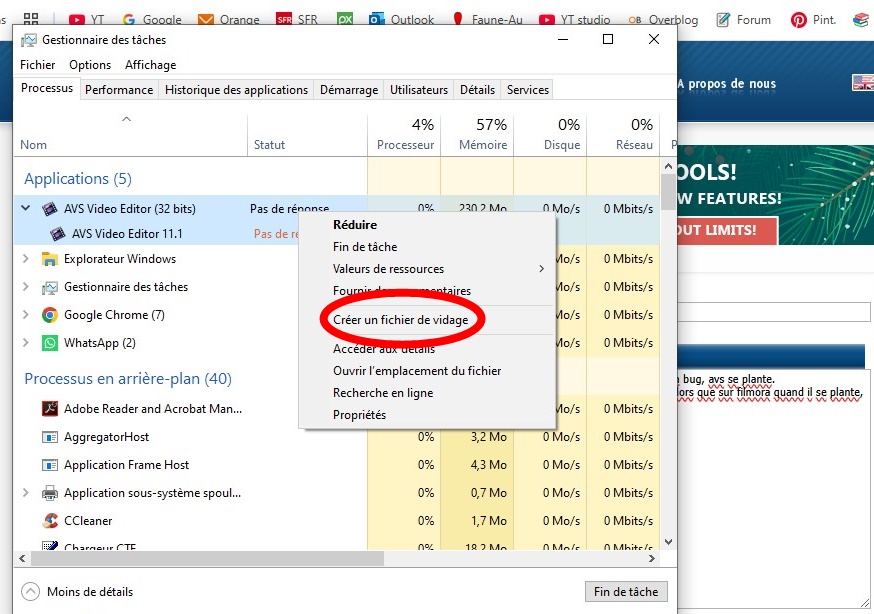
Task: Switch to the Performance tab
Action: pos(119,90)
